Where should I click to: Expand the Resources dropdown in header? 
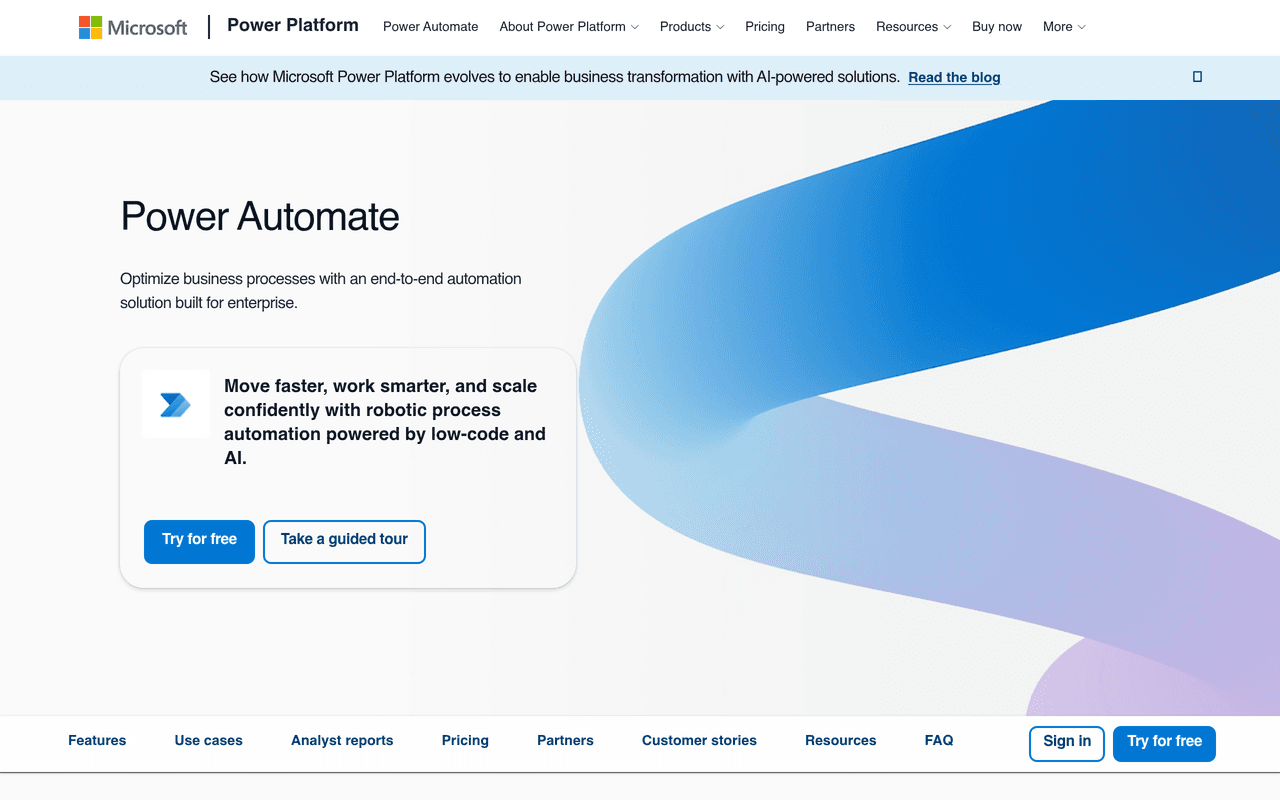(x=914, y=27)
